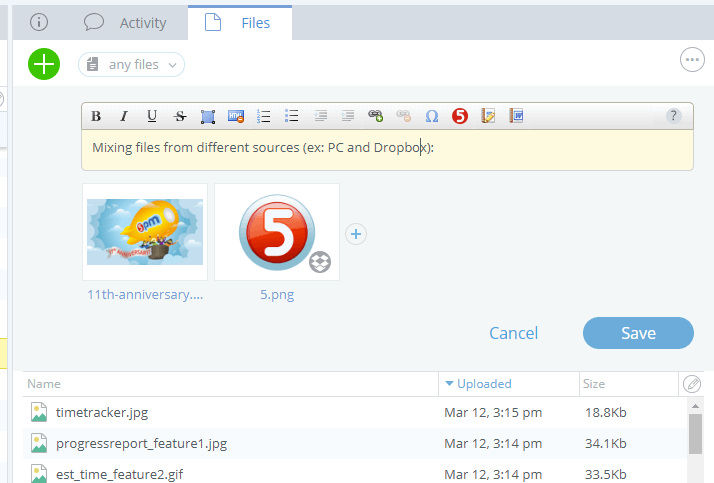Switch to the Activity tab
Image resolution: width=714 pixels, height=483 pixels.
point(125,23)
